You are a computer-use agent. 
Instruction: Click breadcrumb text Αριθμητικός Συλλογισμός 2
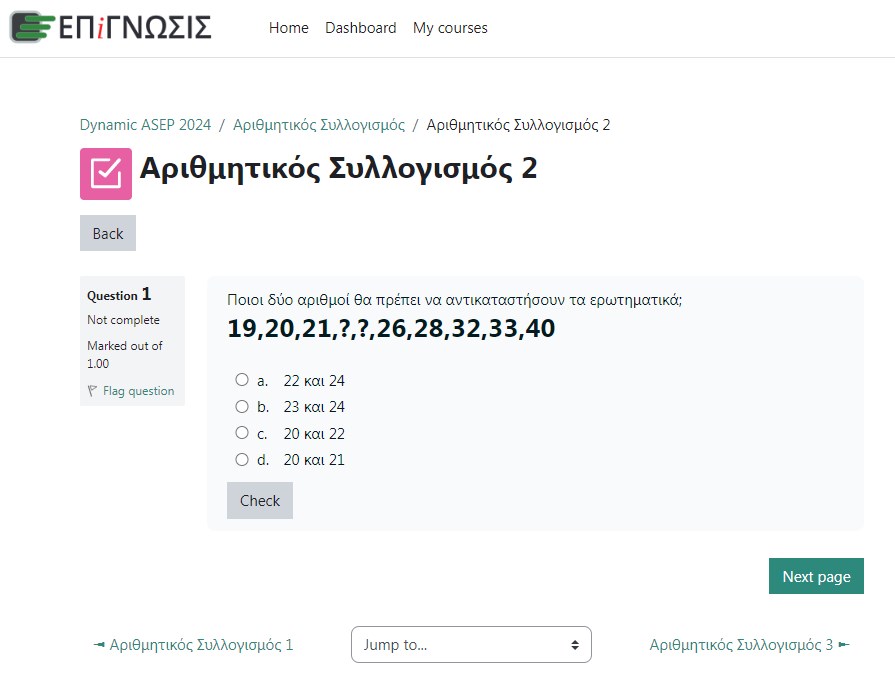click(518, 125)
